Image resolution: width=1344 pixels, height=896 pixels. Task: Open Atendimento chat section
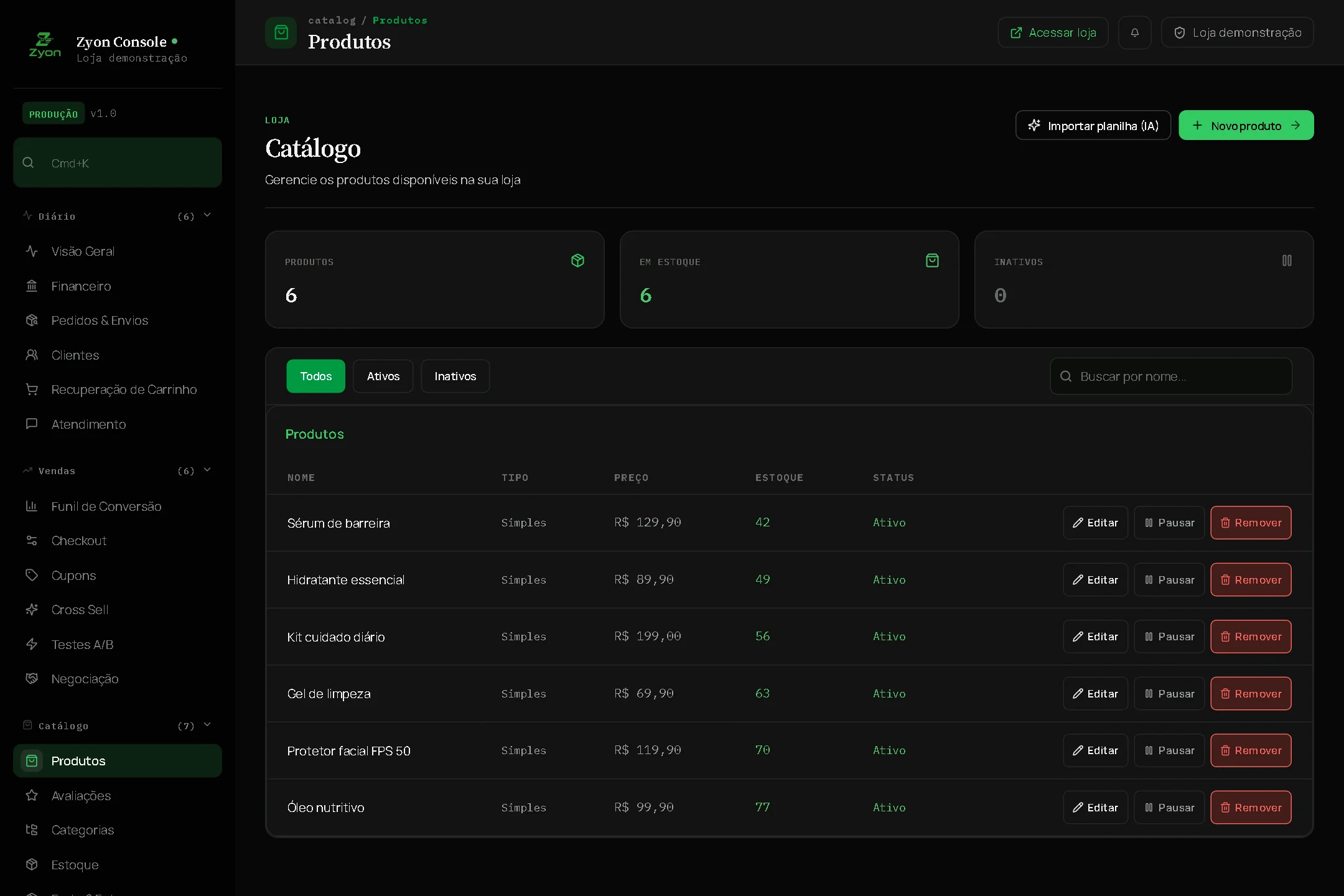118,424
